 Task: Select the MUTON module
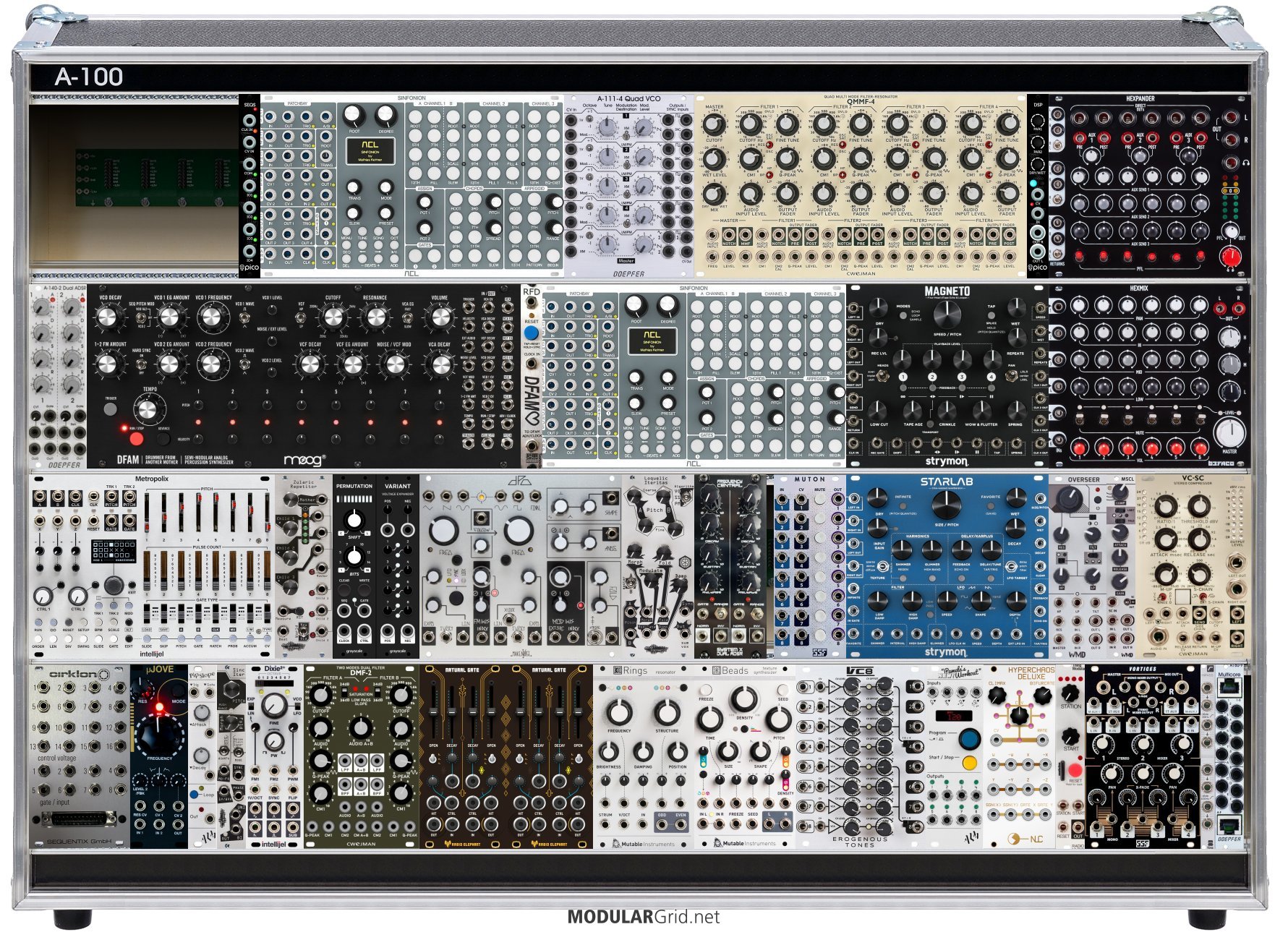810,566
